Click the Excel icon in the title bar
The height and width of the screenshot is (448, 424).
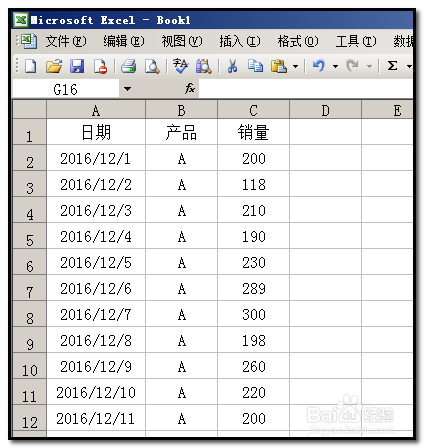click(21, 20)
